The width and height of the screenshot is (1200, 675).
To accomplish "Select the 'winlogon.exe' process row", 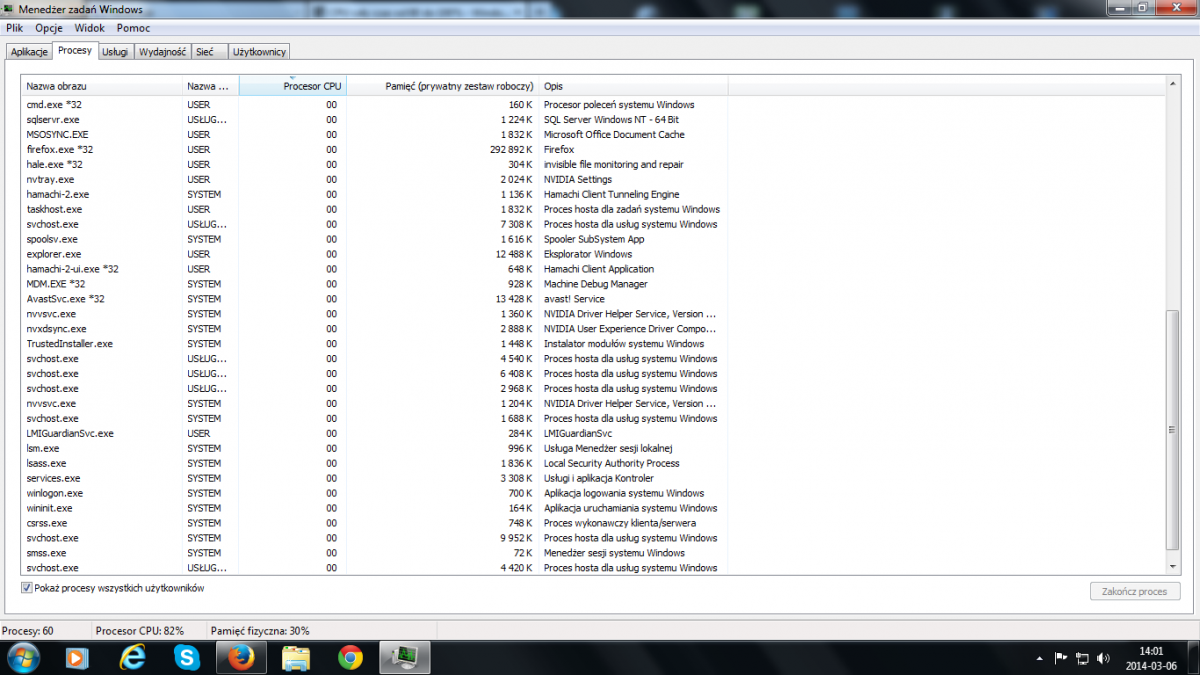I will 375,493.
